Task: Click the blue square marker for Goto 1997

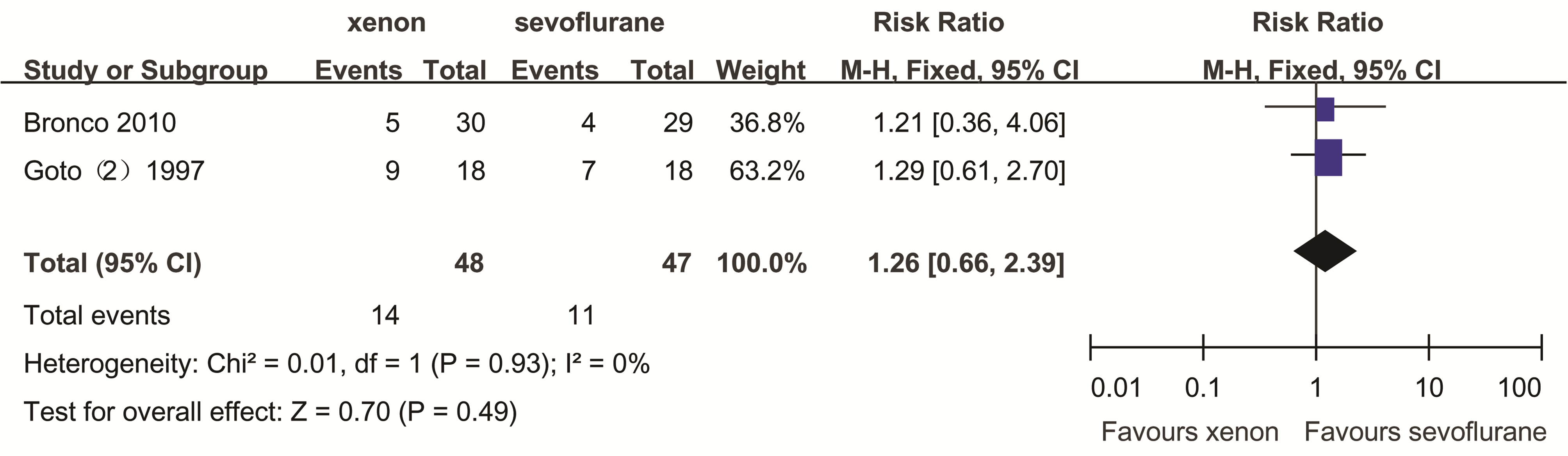Action: [1328, 158]
